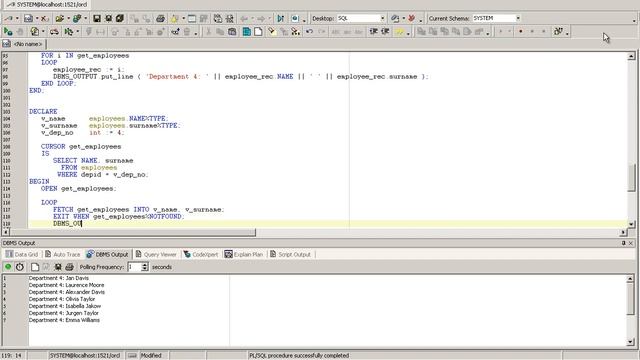Expand the dropdown arrow beside open folder icon
Image resolution: width=640 pixels, height=360 pixels.
pyautogui.click(x=68, y=18)
